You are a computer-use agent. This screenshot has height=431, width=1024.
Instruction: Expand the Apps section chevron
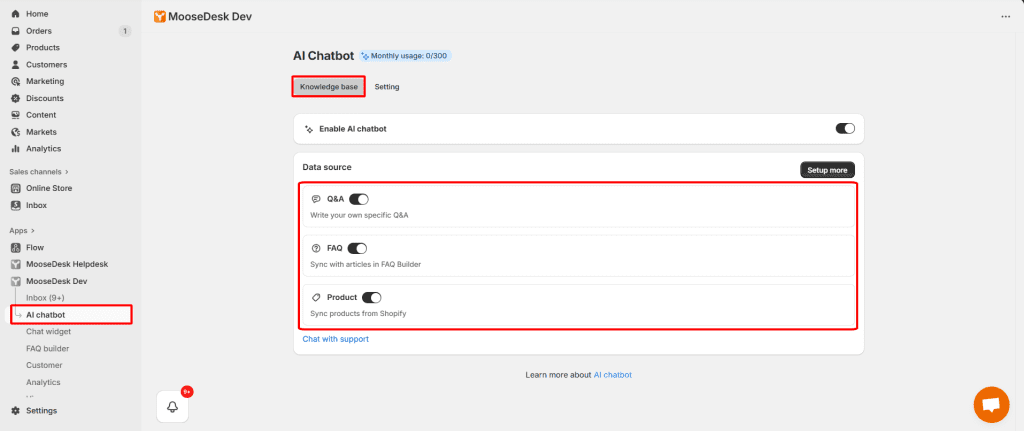coord(33,231)
